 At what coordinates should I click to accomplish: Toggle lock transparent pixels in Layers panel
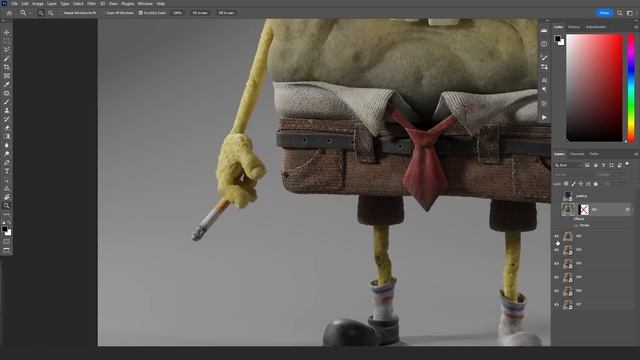[x=566, y=184]
